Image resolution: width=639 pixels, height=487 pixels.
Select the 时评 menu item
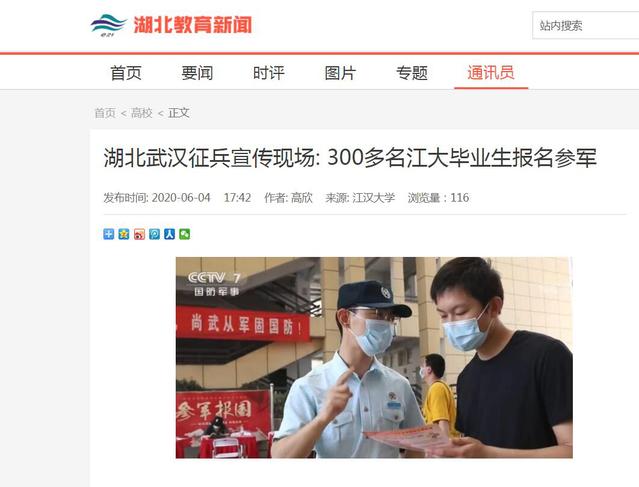[269, 73]
